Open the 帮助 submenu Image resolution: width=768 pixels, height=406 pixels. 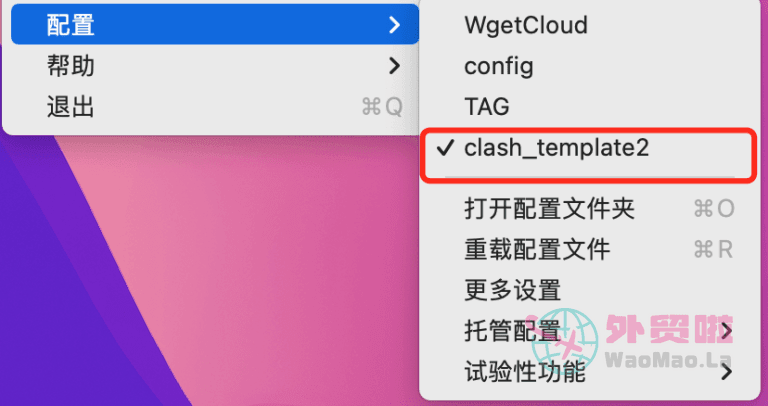(x=215, y=66)
